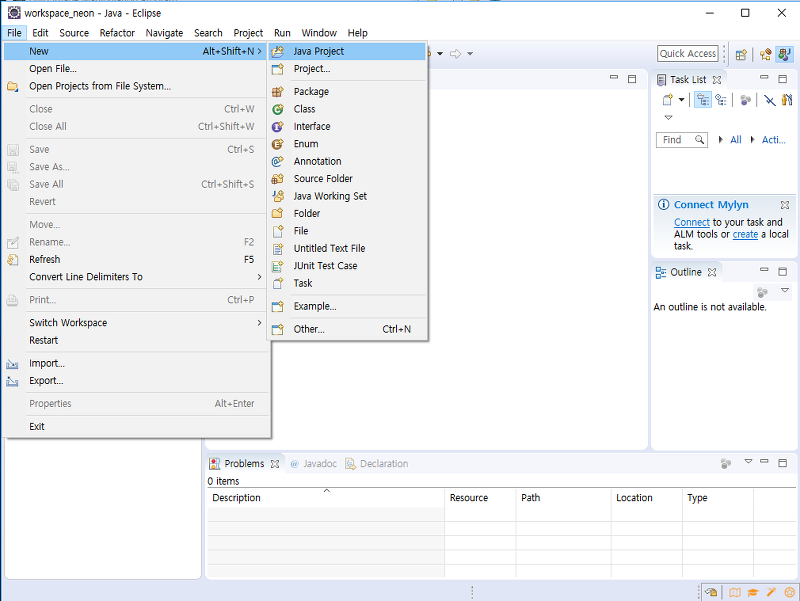Click the Quick Access search box

tap(687, 54)
